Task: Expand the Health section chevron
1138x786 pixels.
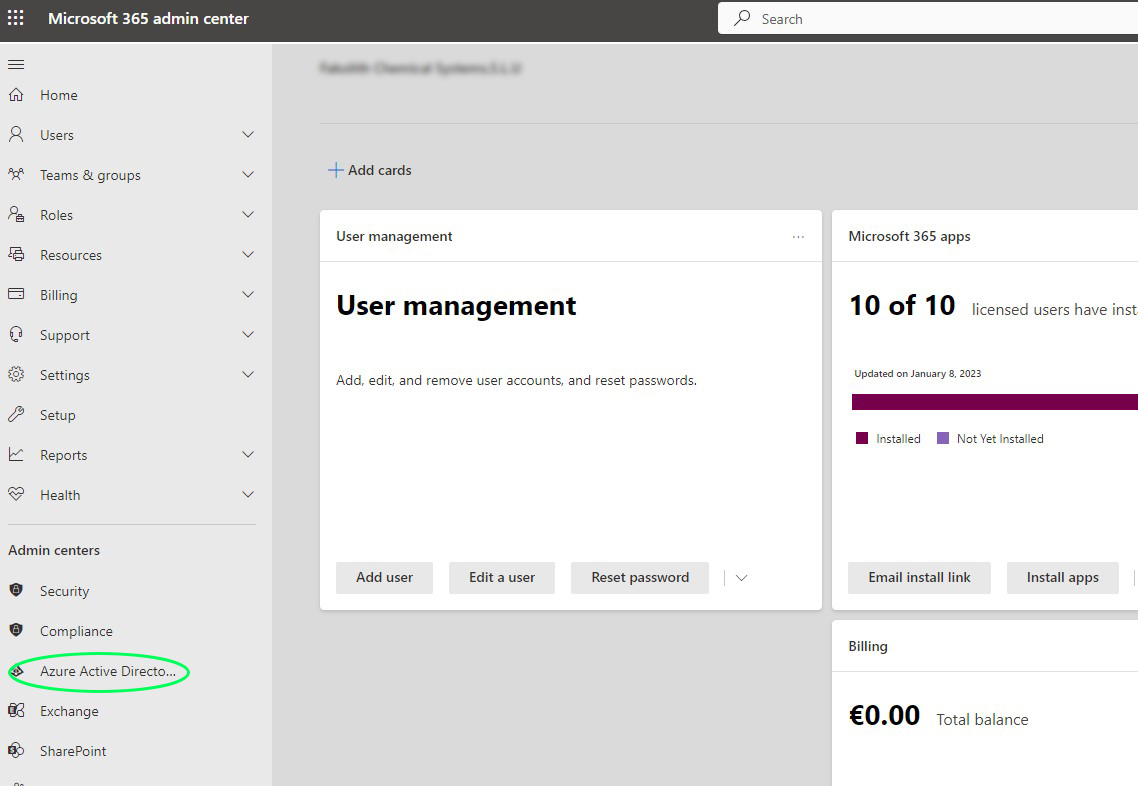Action: (x=248, y=495)
